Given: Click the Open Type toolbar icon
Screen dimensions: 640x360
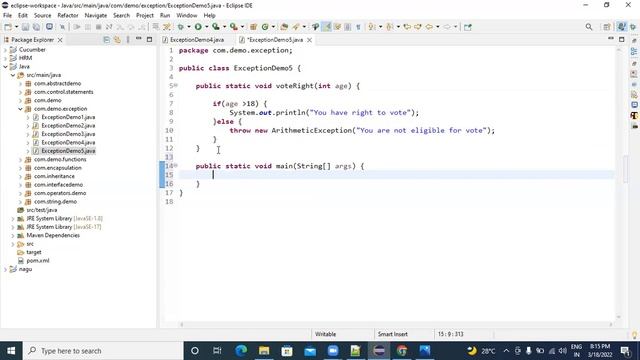Looking at the screenshot, I should (x=284, y=27).
